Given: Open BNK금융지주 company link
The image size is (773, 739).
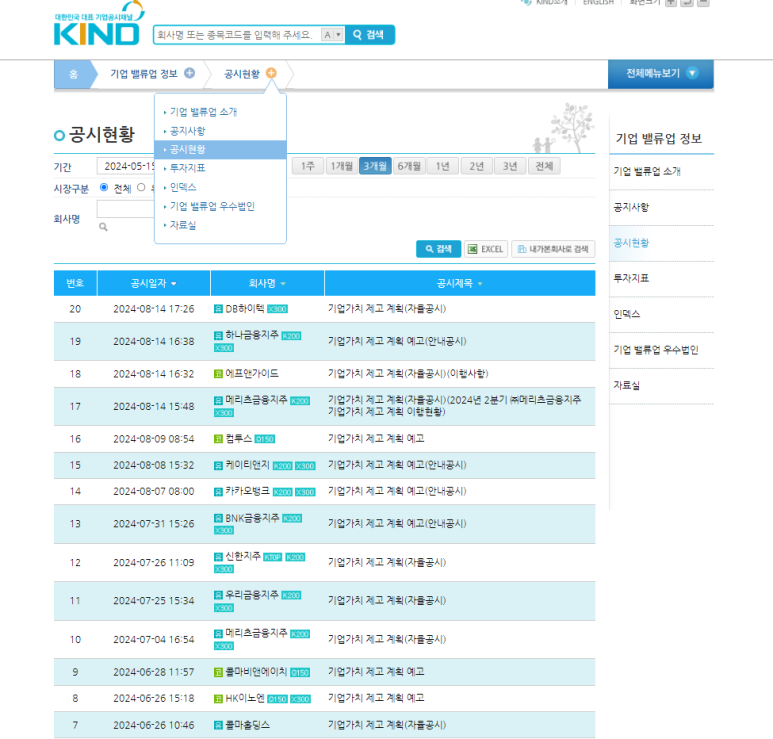Looking at the screenshot, I should point(252,518).
